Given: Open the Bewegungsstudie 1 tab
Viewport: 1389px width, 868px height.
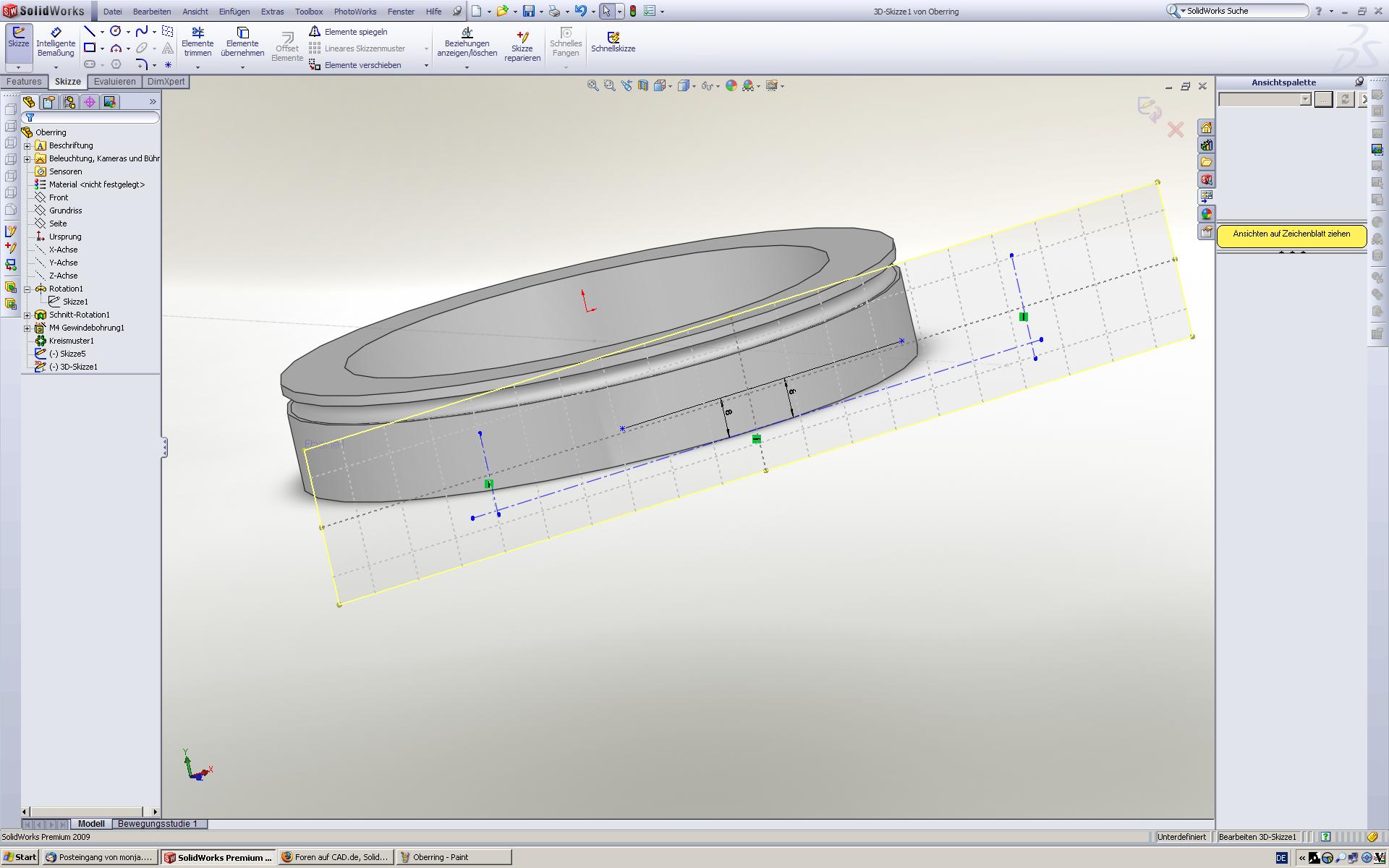Looking at the screenshot, I should [158, 823].
